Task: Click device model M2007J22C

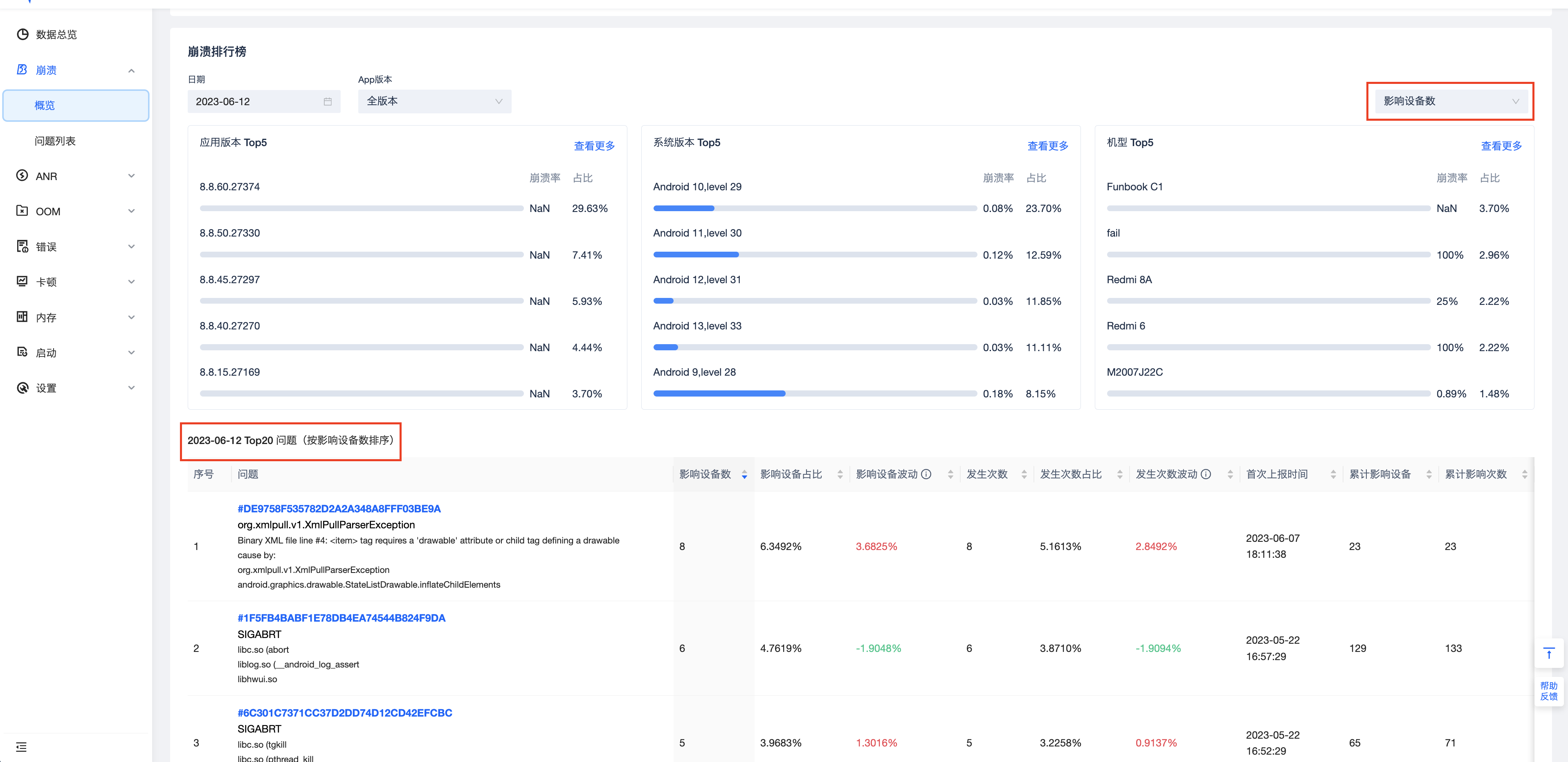Action: pyautogui.click(x=1134, y=372)
